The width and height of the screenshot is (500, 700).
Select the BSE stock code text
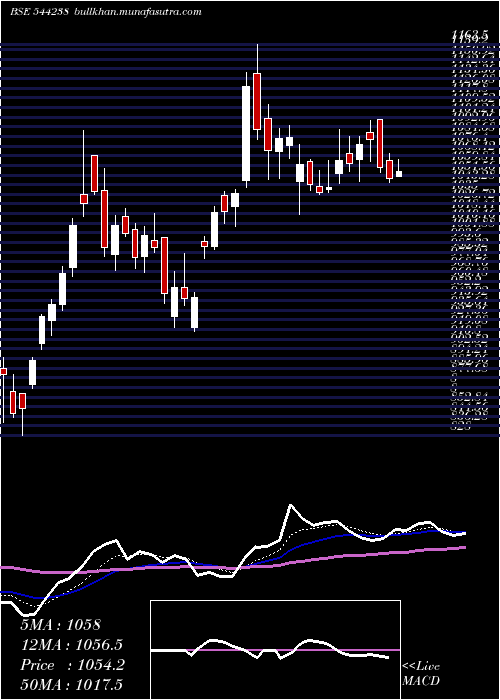pos(39,12)
